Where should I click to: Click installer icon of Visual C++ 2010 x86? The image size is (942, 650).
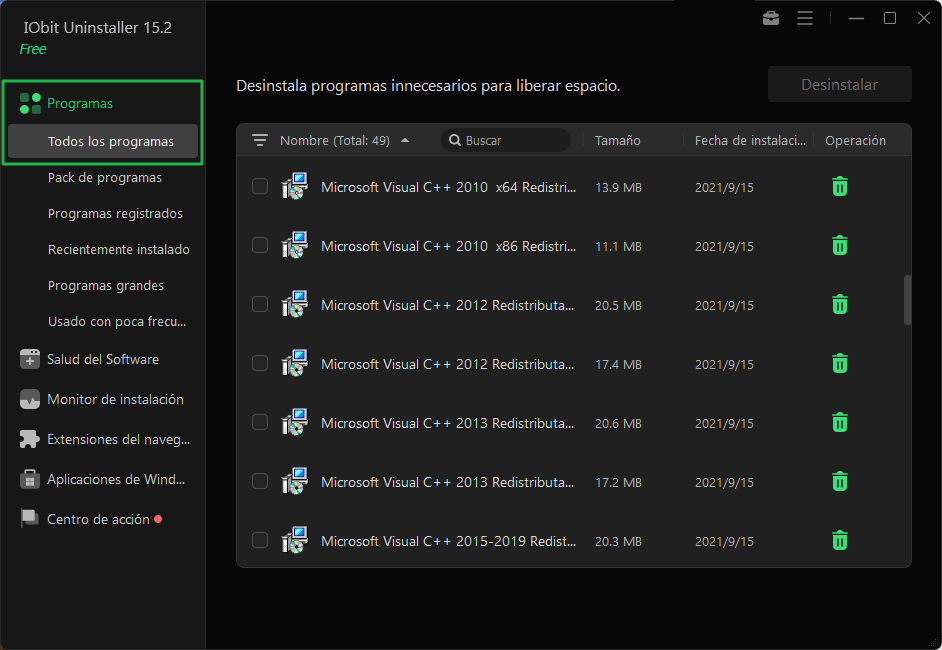(294, 245)
